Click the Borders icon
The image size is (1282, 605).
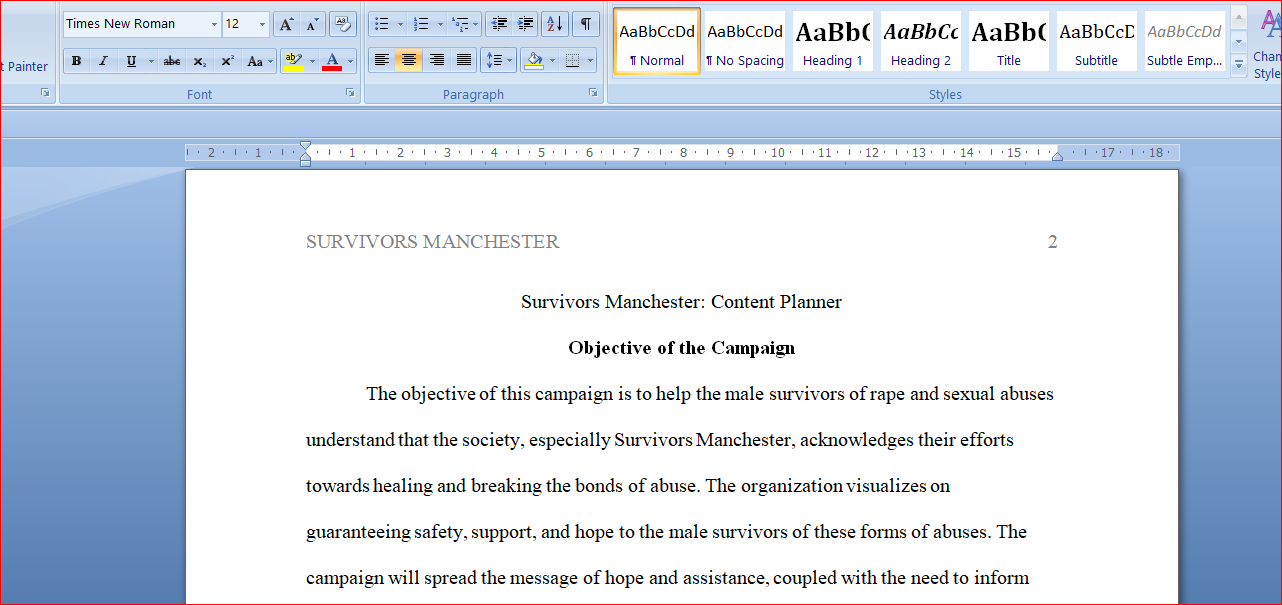tap(572, 61)
